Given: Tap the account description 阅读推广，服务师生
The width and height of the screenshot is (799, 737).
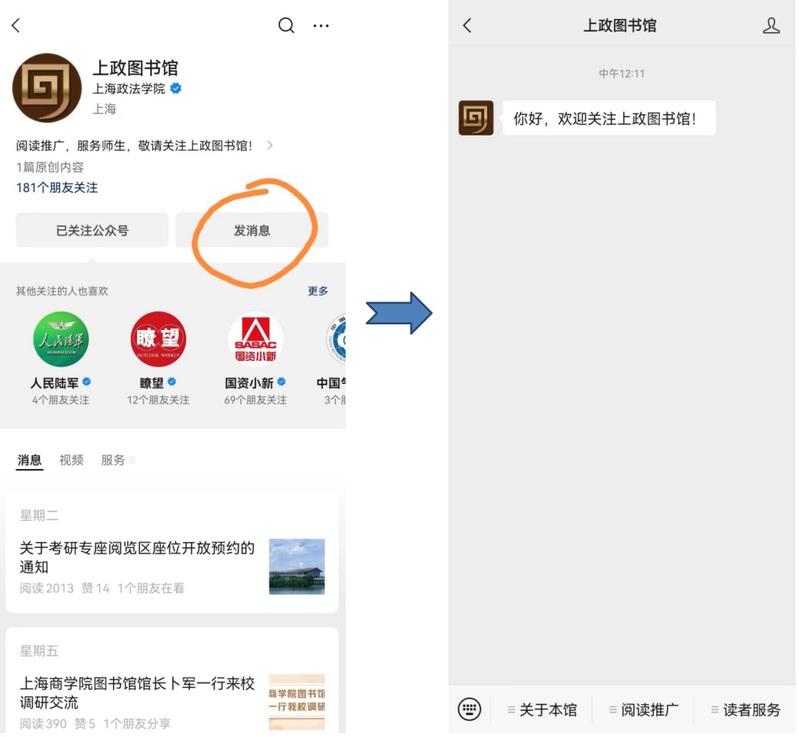Looking at the screenshot, I should click(x=134, y=146).
